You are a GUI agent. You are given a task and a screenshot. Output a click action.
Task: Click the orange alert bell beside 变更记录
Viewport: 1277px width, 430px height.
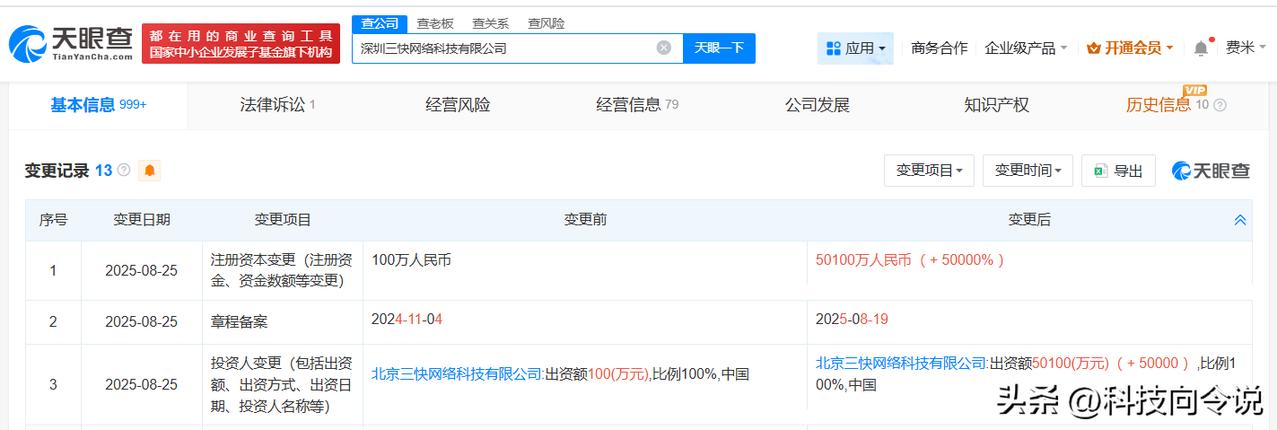tap(150, 171)
